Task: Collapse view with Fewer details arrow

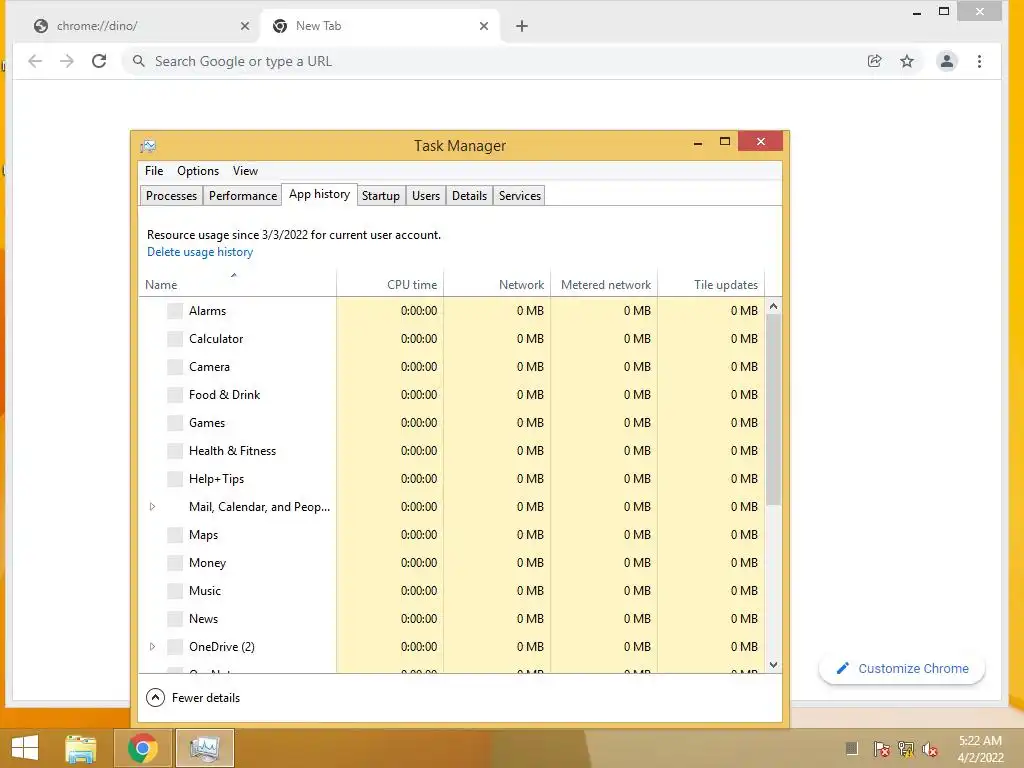Action: click(155, 698)
